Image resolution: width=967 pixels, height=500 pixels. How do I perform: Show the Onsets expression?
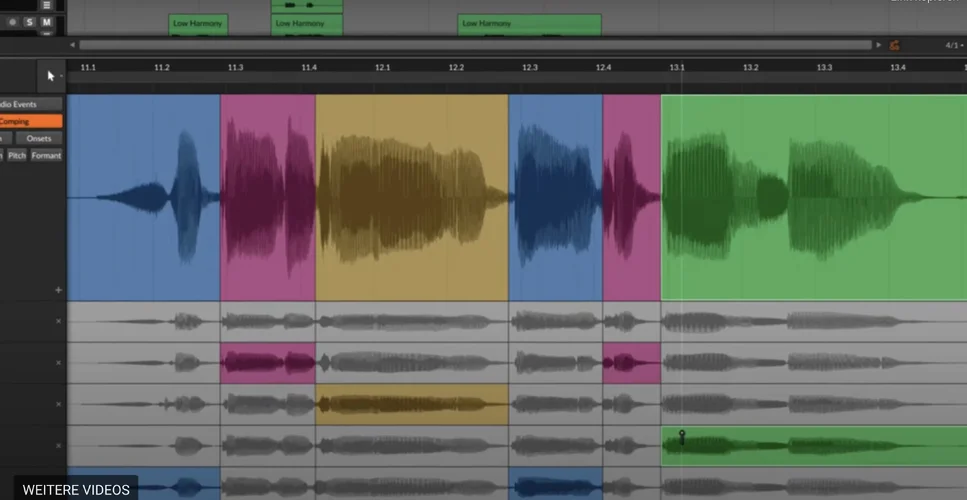coord(39,139)
